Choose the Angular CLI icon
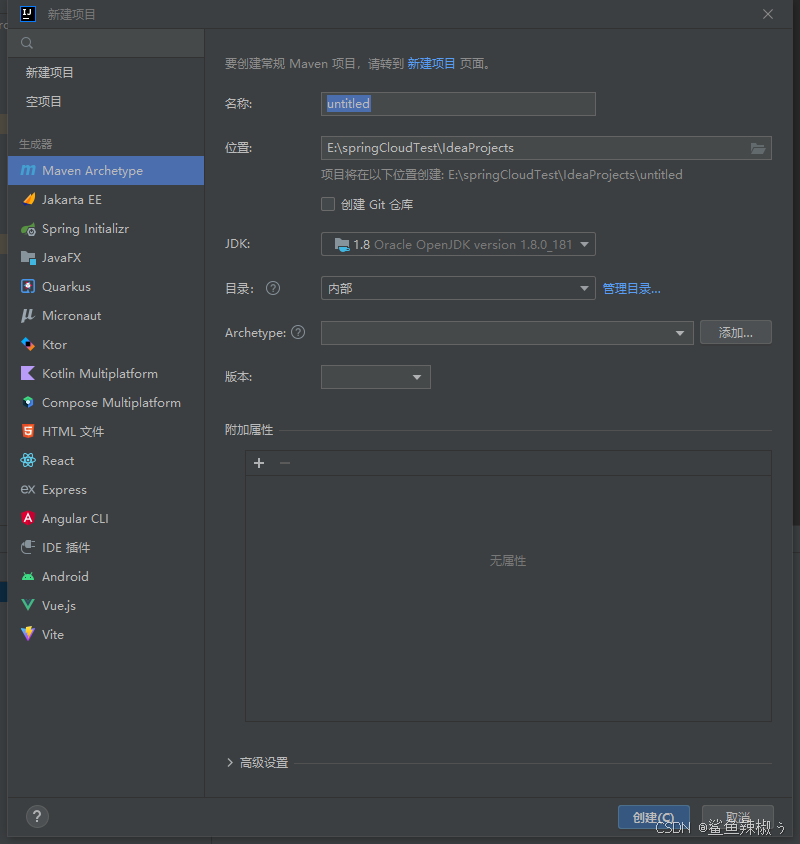Image resolution: width=800 pixels, height=844 pixels. [28, 518]
